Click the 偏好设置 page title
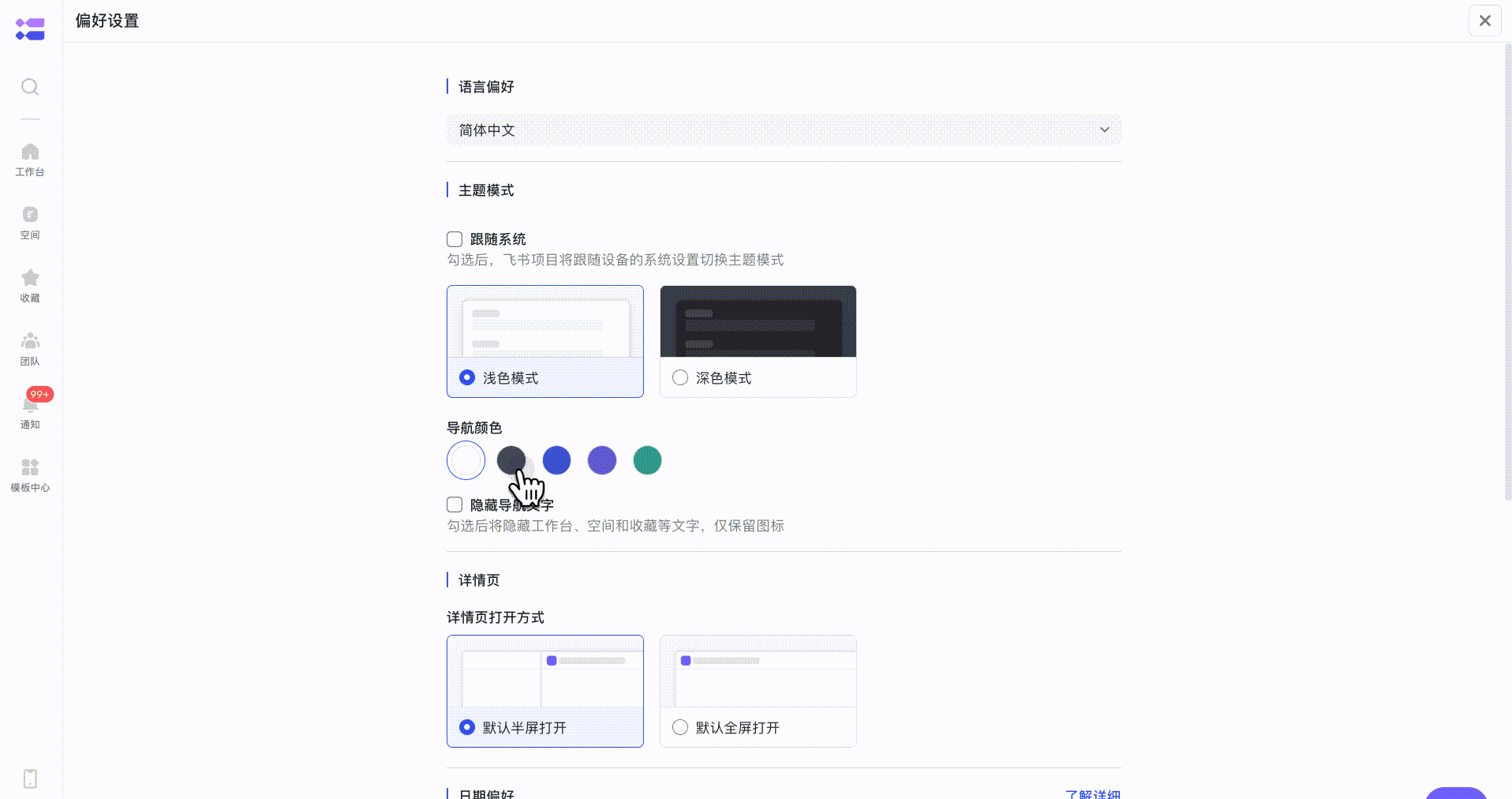1512x799 pixels. click(107, 21)
